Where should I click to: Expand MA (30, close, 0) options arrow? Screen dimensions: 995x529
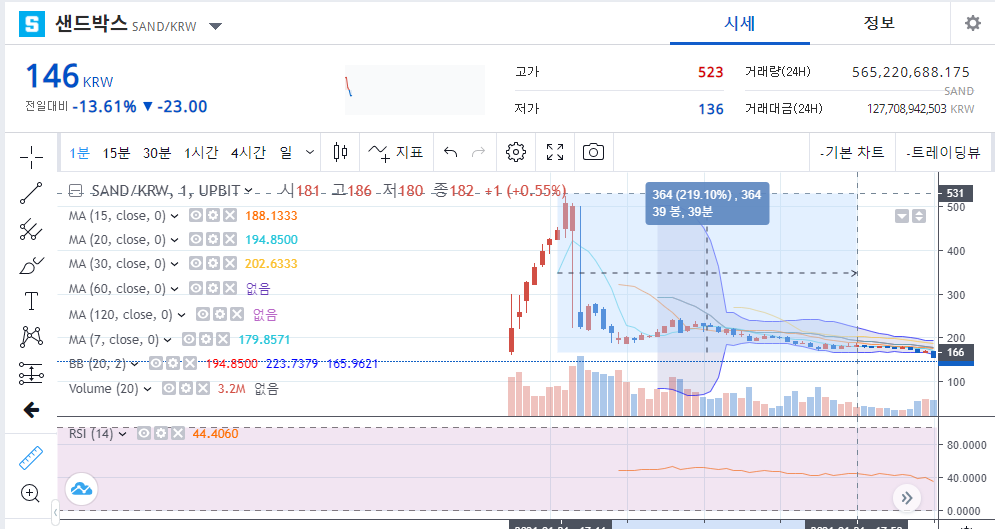(x=175, y=264)
